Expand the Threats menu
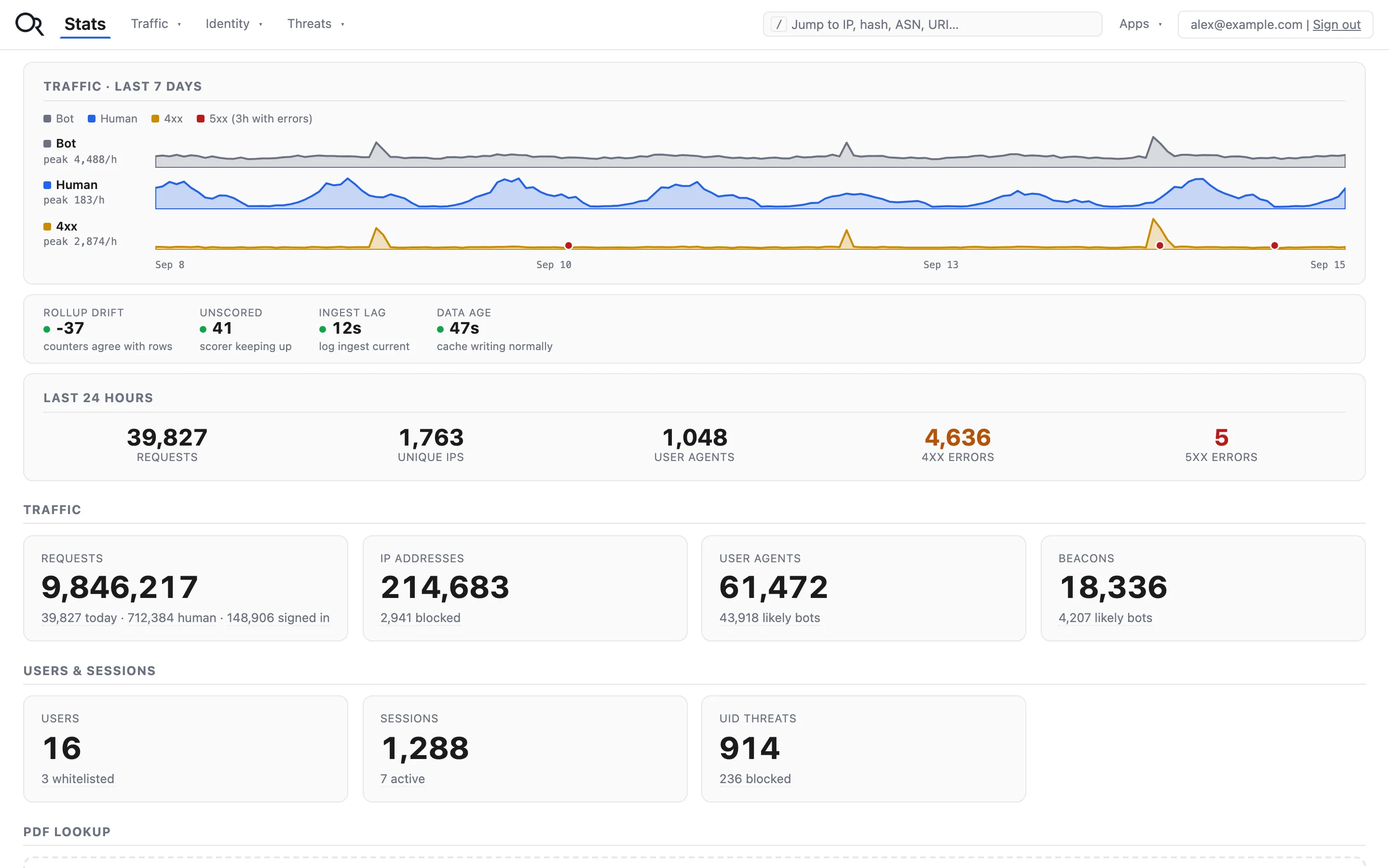Image resolution: width=1389 pixels, height=868 pixels. tap(316, 24)
